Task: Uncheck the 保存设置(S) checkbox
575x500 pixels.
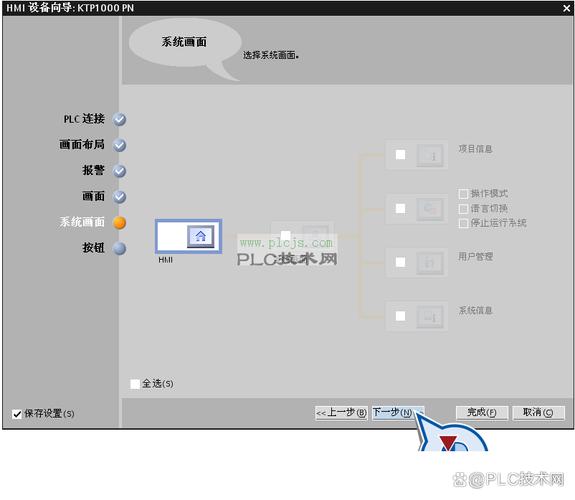Action: [17, 414]
